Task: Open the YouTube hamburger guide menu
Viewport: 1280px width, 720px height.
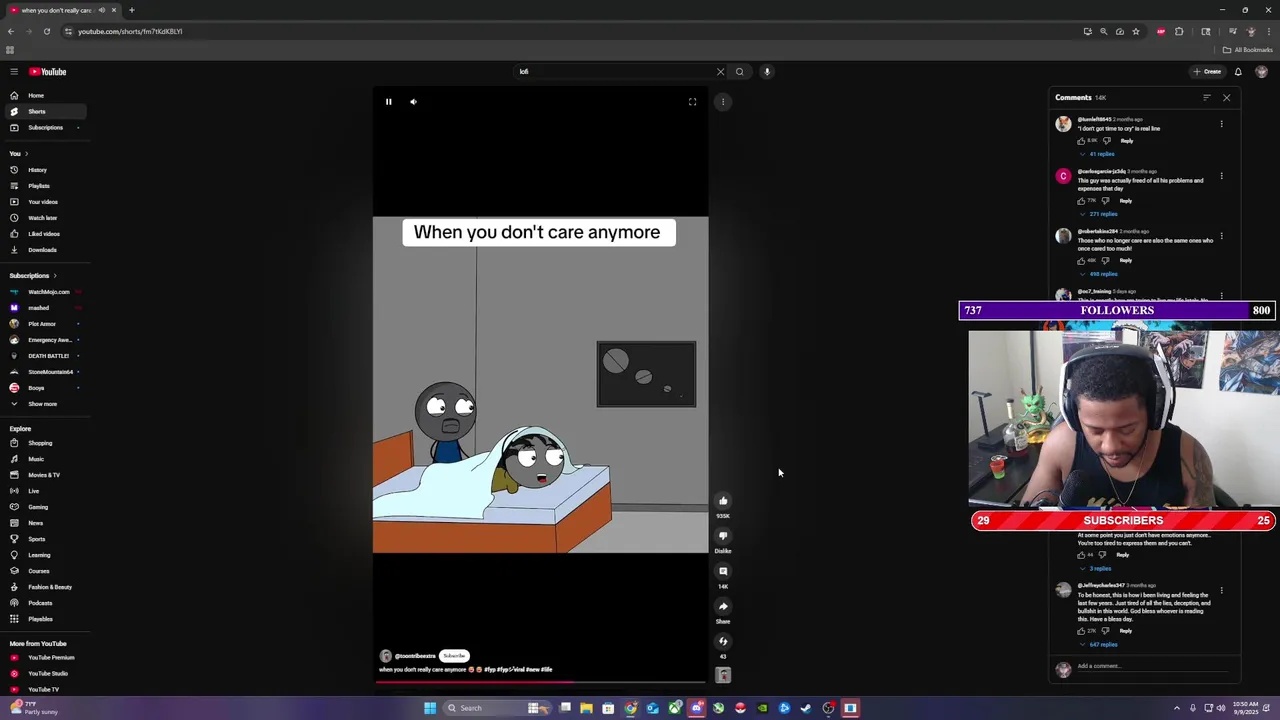Action: pyautogui.click(x=14, y=72)
